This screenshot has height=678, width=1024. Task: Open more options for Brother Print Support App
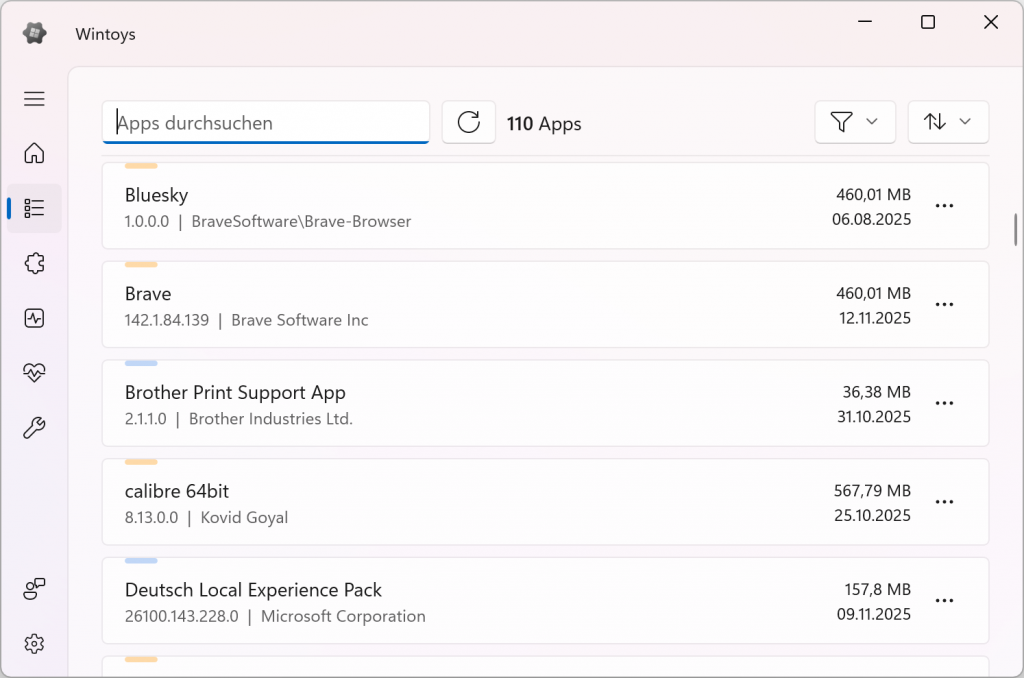pyautogui.click(x=944, y=403)
